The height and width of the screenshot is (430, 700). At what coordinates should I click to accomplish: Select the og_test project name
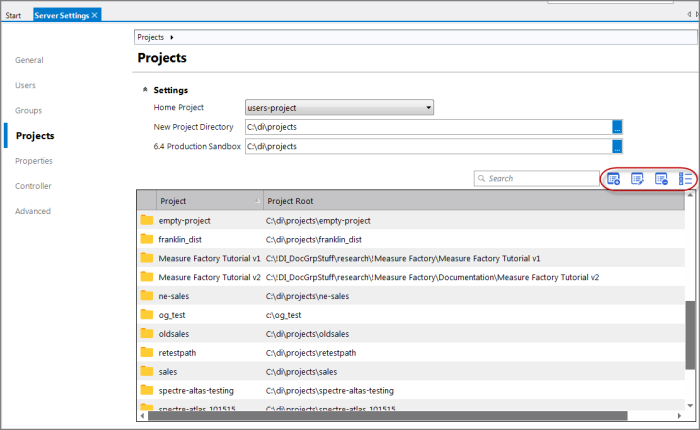(x=172, y=315)
